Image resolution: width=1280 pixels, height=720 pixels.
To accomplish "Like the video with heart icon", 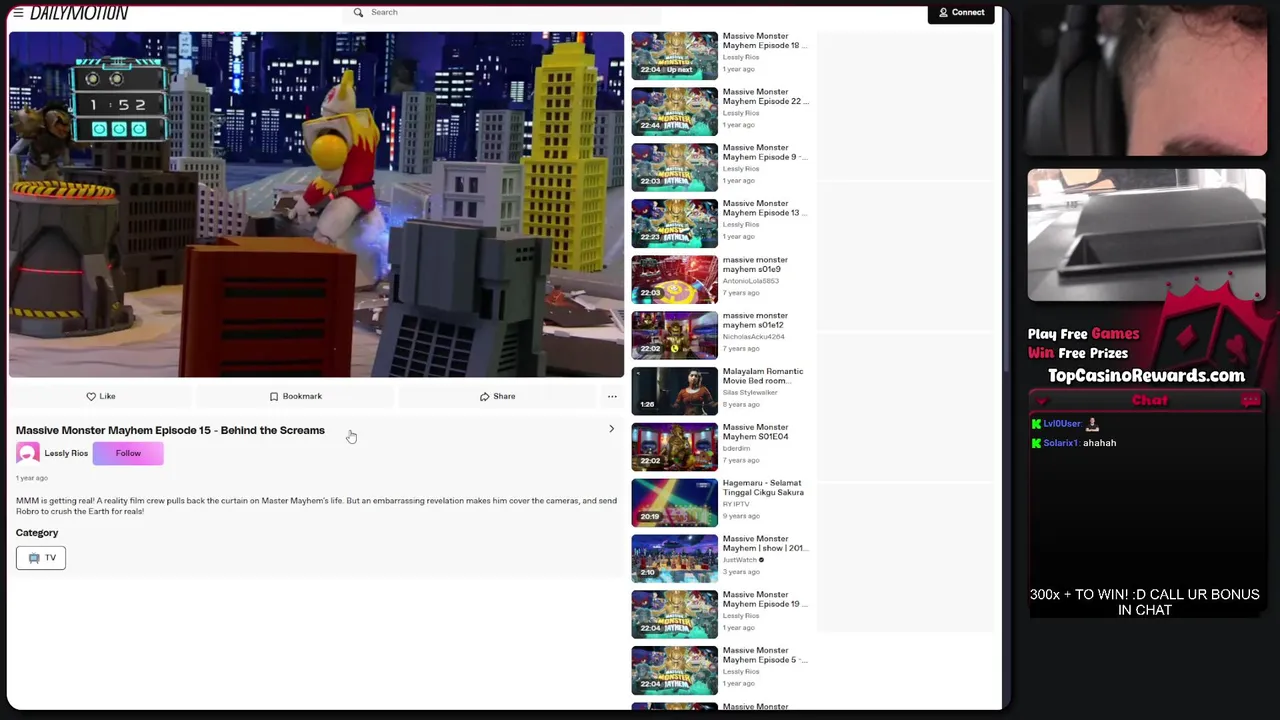I will point(100,396).
